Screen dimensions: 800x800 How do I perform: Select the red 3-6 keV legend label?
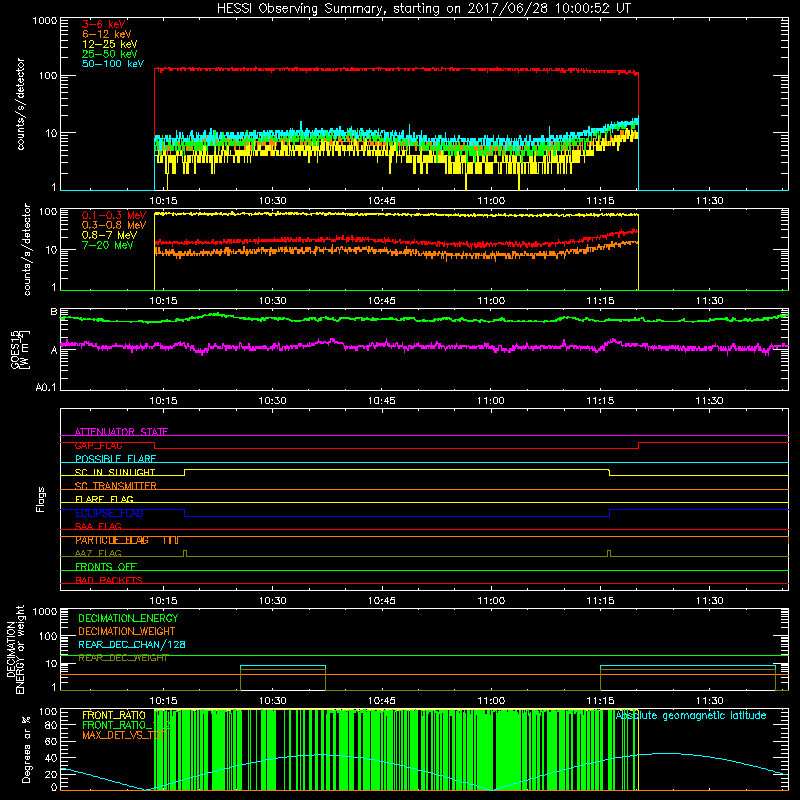coord(103,24)
